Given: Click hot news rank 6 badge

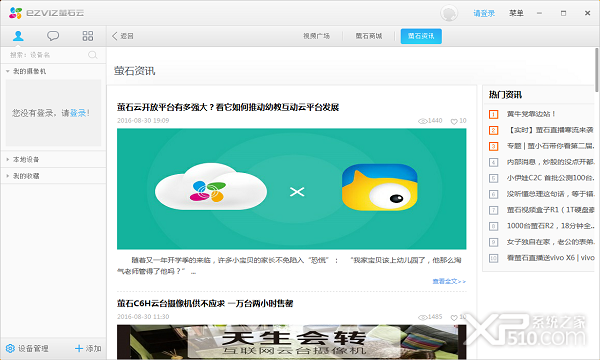Looking at the screenshot, I should (x=494, y=194).
